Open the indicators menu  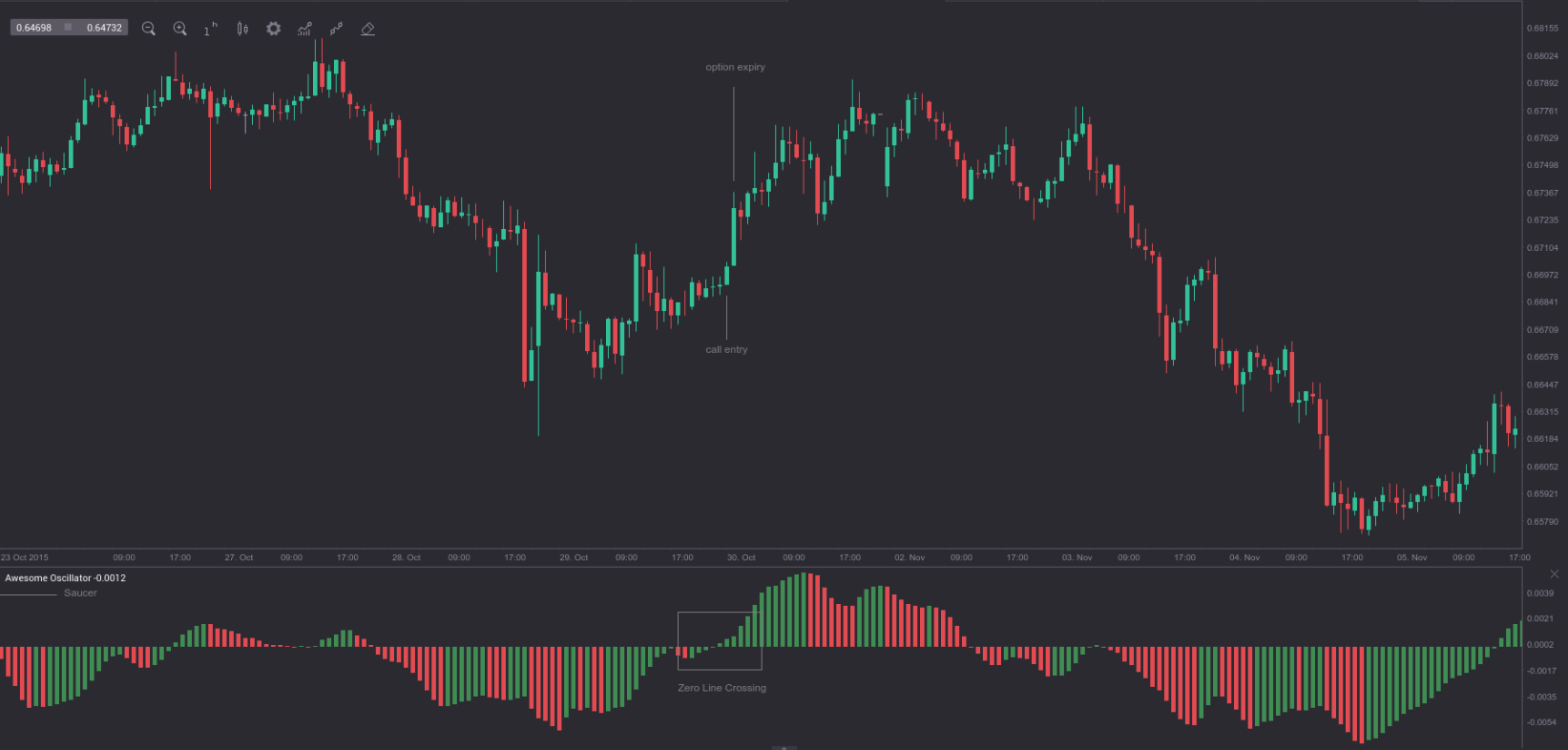pyautogui.click(x=304, y=29)
